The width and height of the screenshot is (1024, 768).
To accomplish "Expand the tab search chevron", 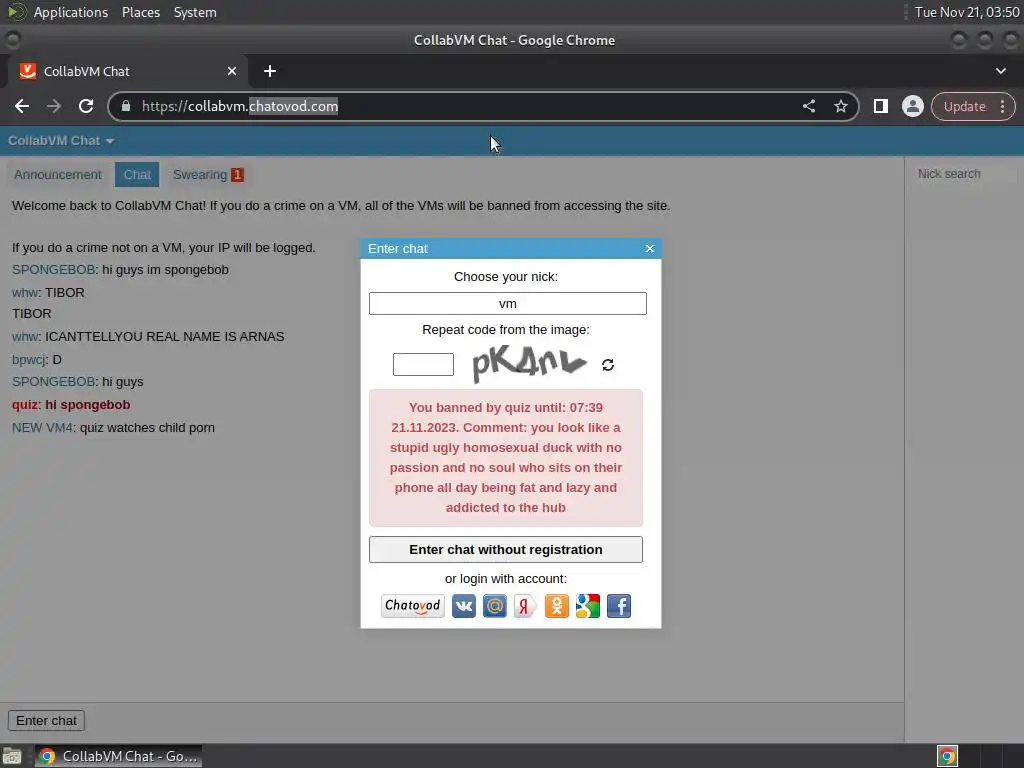I will 1000,71.
